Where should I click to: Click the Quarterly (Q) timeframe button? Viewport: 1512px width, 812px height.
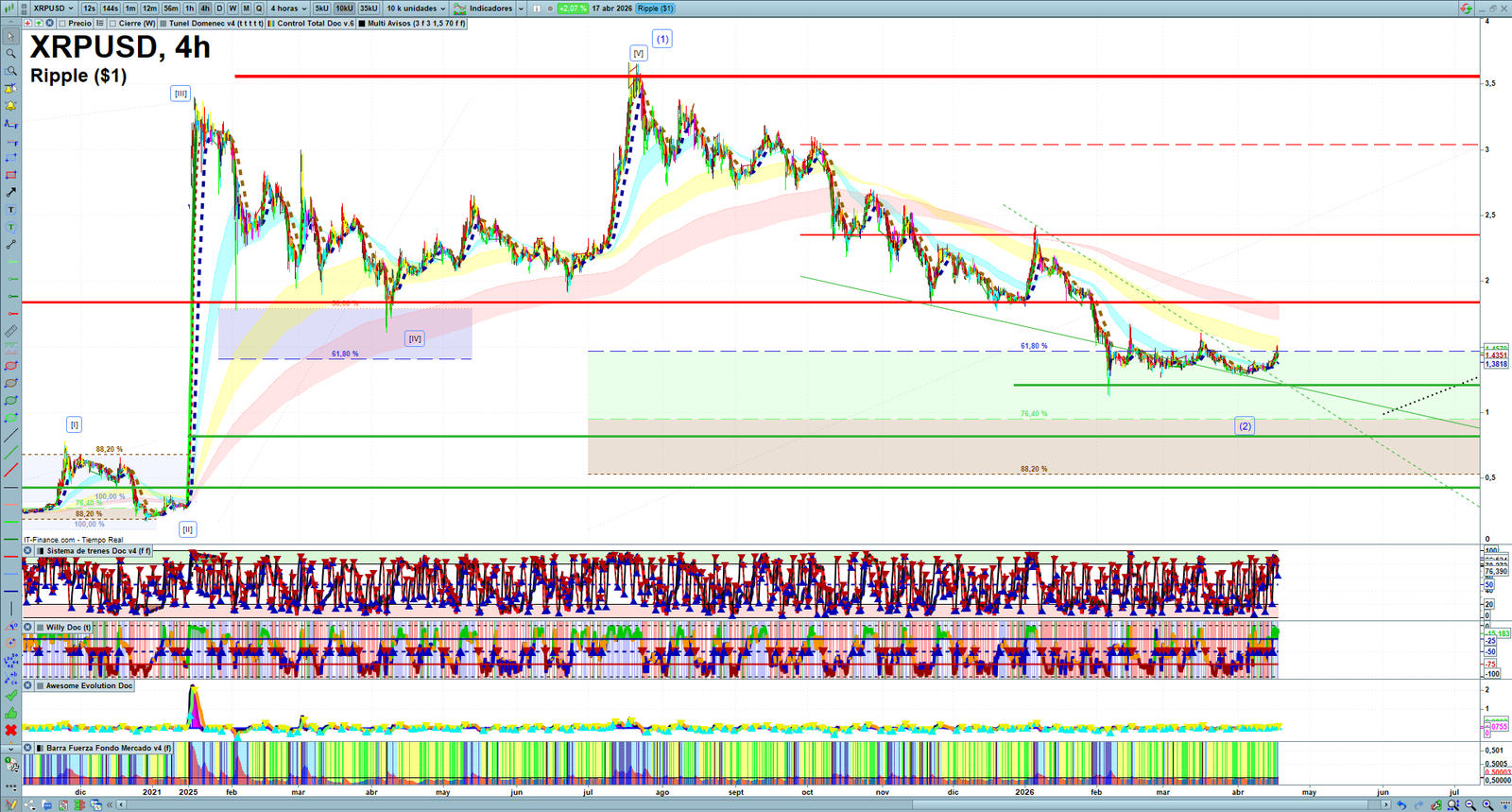259,9
